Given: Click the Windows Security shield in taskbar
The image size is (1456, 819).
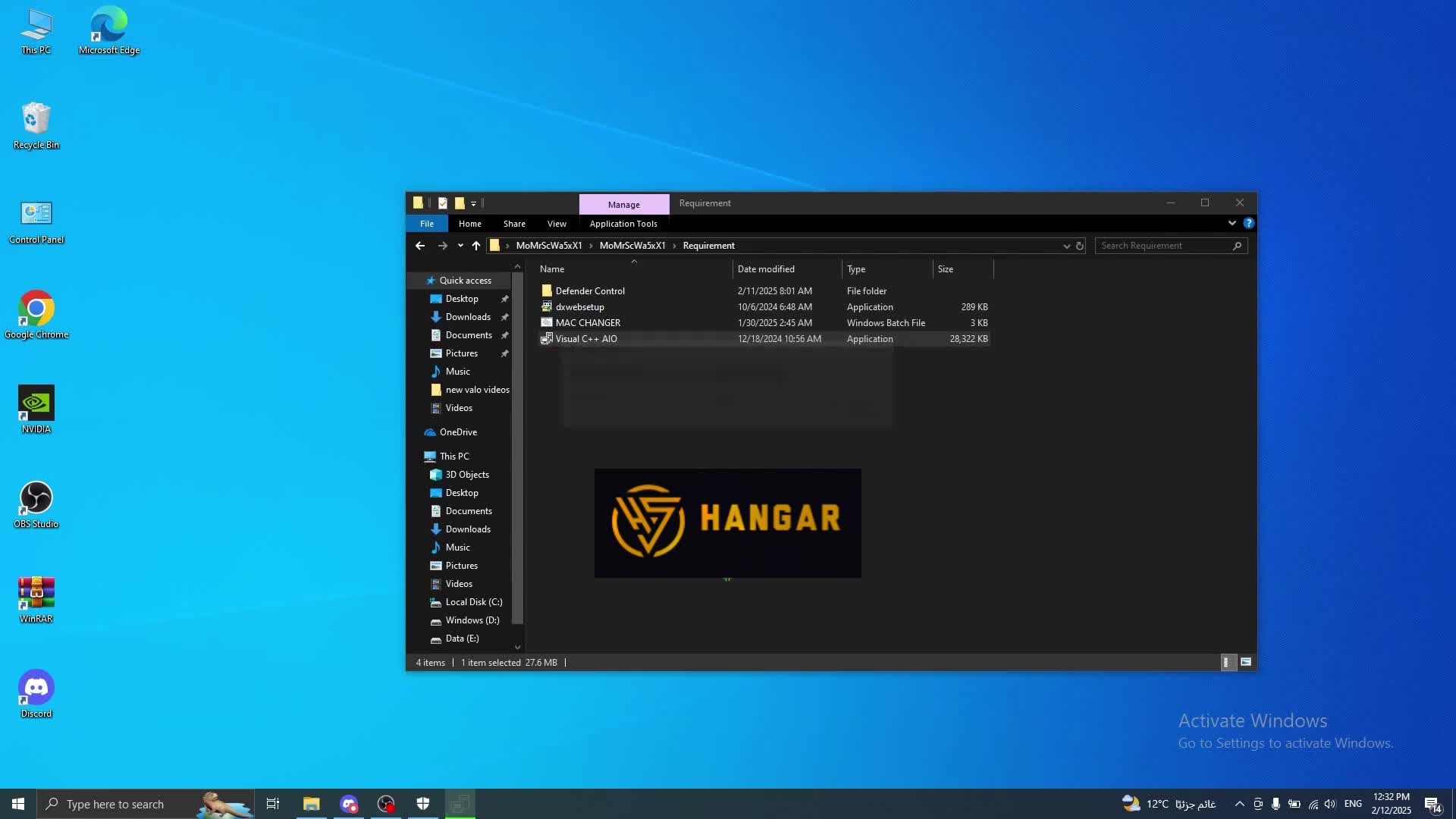Looking at the screenshot, I should pyautogui.click(x=422, y=803).
